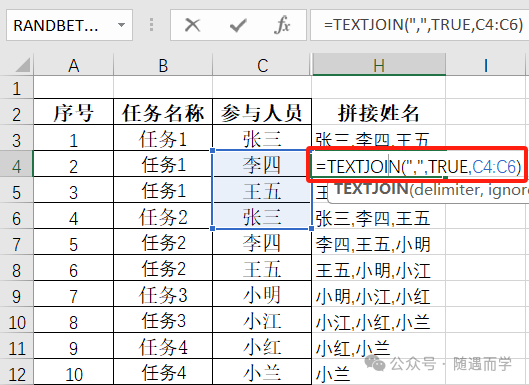The image size is (529, 385).
Task: Click cell H4 containing the TEXTJOIN formula
Action: tap(417, 165)
